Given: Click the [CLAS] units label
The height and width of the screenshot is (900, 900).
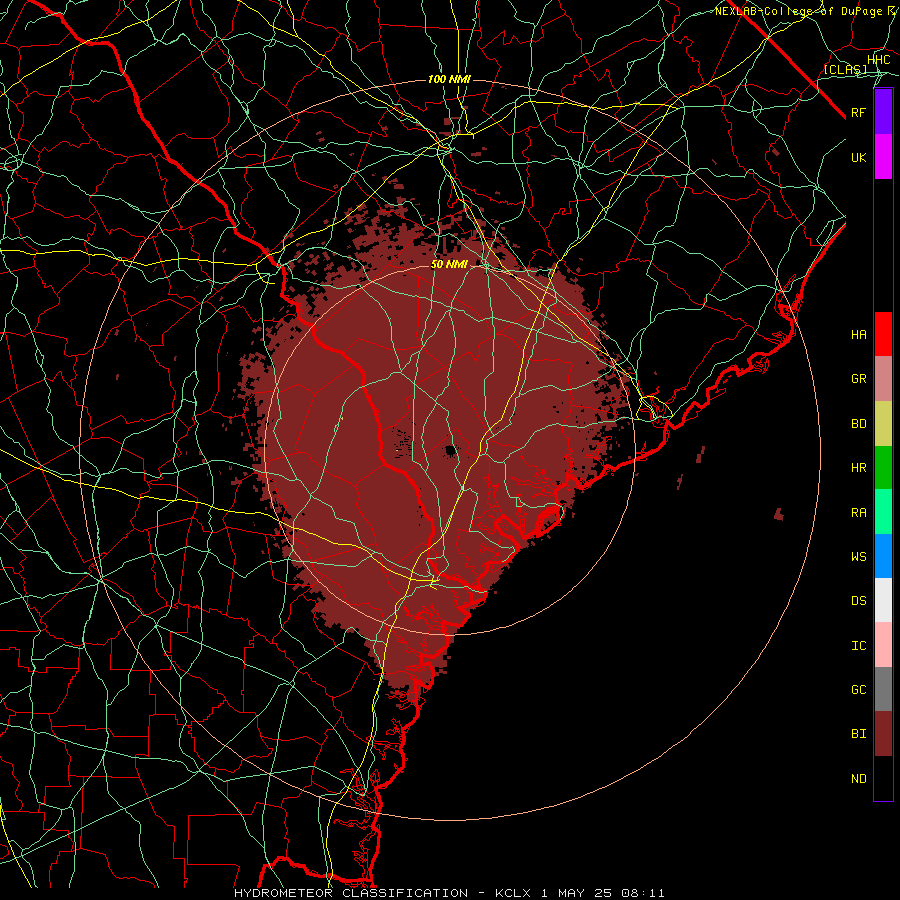Looking at the screenshot, I should [845, 69].
